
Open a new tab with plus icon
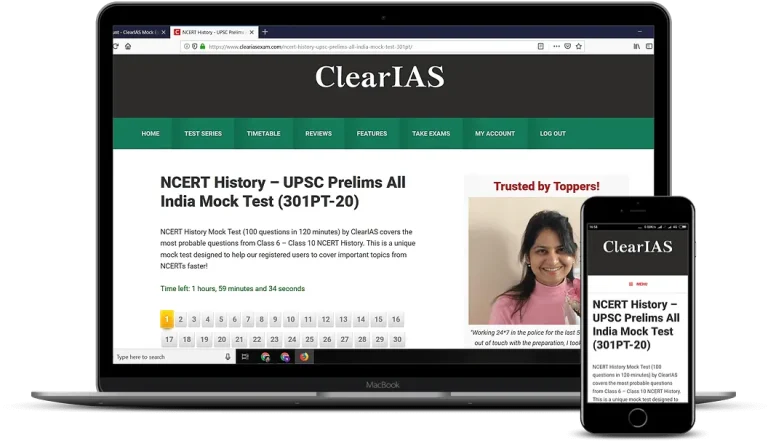(265, 32)
